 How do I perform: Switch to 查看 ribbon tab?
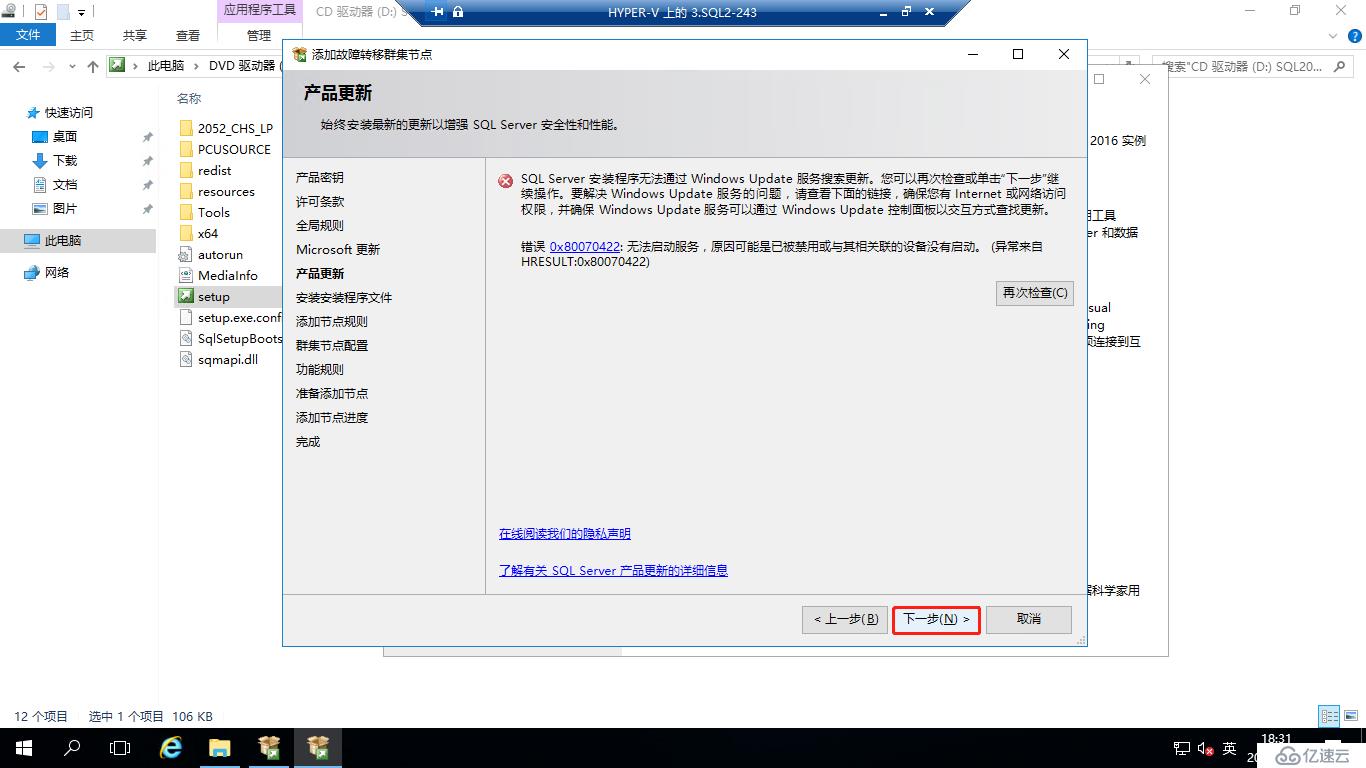pos(188,35)
